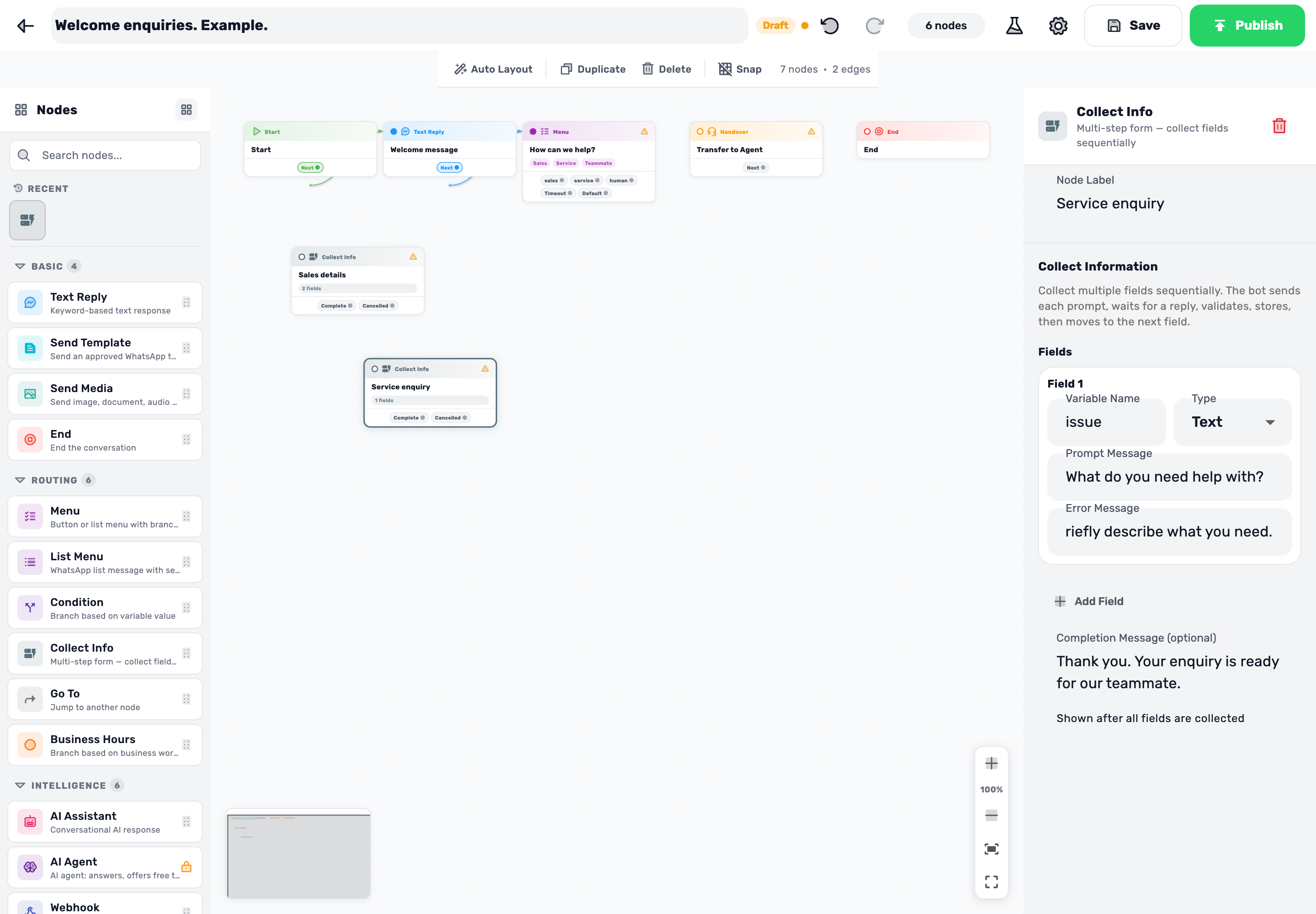Select Collect Info item in sidebar list
Image resolution: width=1316 pixels, height=914 pixels.
105,654
